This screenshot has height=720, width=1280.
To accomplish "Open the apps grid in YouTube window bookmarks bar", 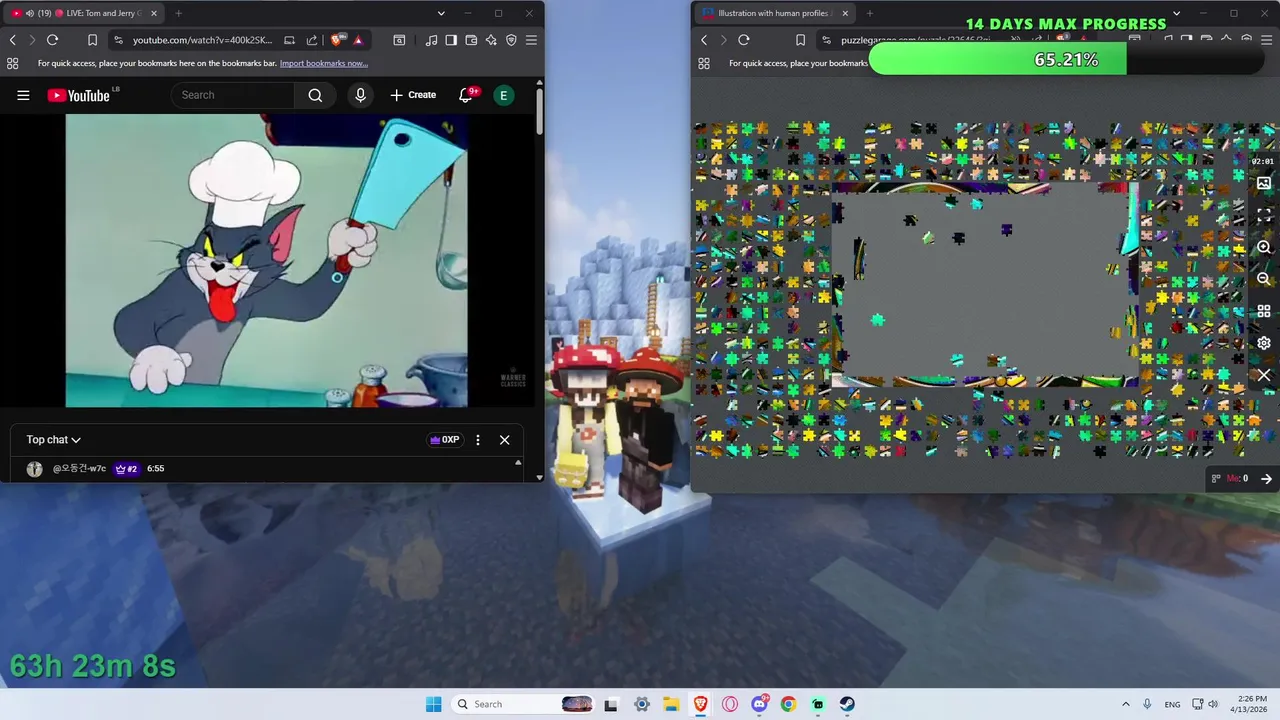I will 12,63.
